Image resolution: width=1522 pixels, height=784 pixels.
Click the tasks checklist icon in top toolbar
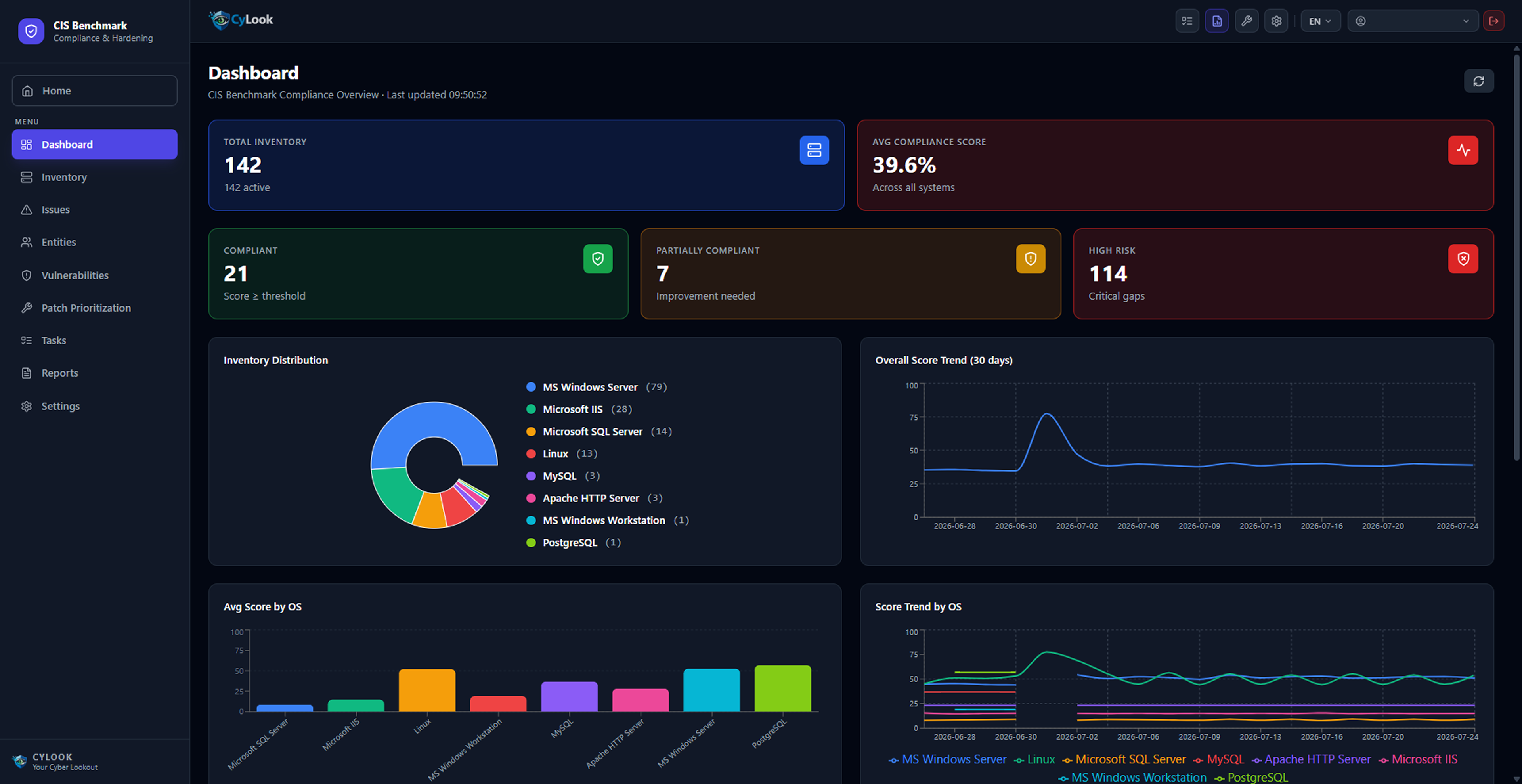coord(1187,21)
